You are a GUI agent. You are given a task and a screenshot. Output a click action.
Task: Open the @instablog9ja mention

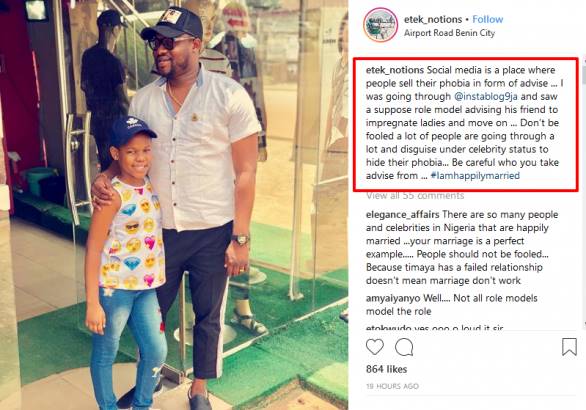[x=486, y=96]
